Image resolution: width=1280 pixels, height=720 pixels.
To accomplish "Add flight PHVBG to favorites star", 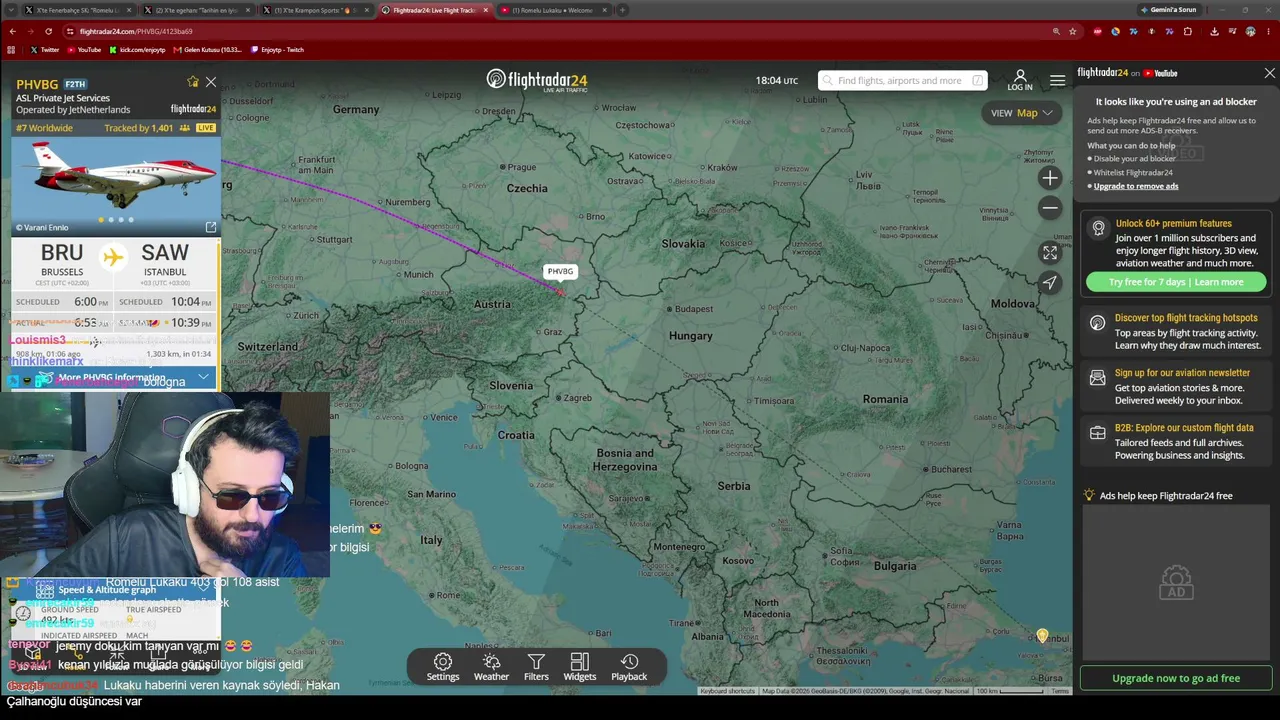I will 193,82.
